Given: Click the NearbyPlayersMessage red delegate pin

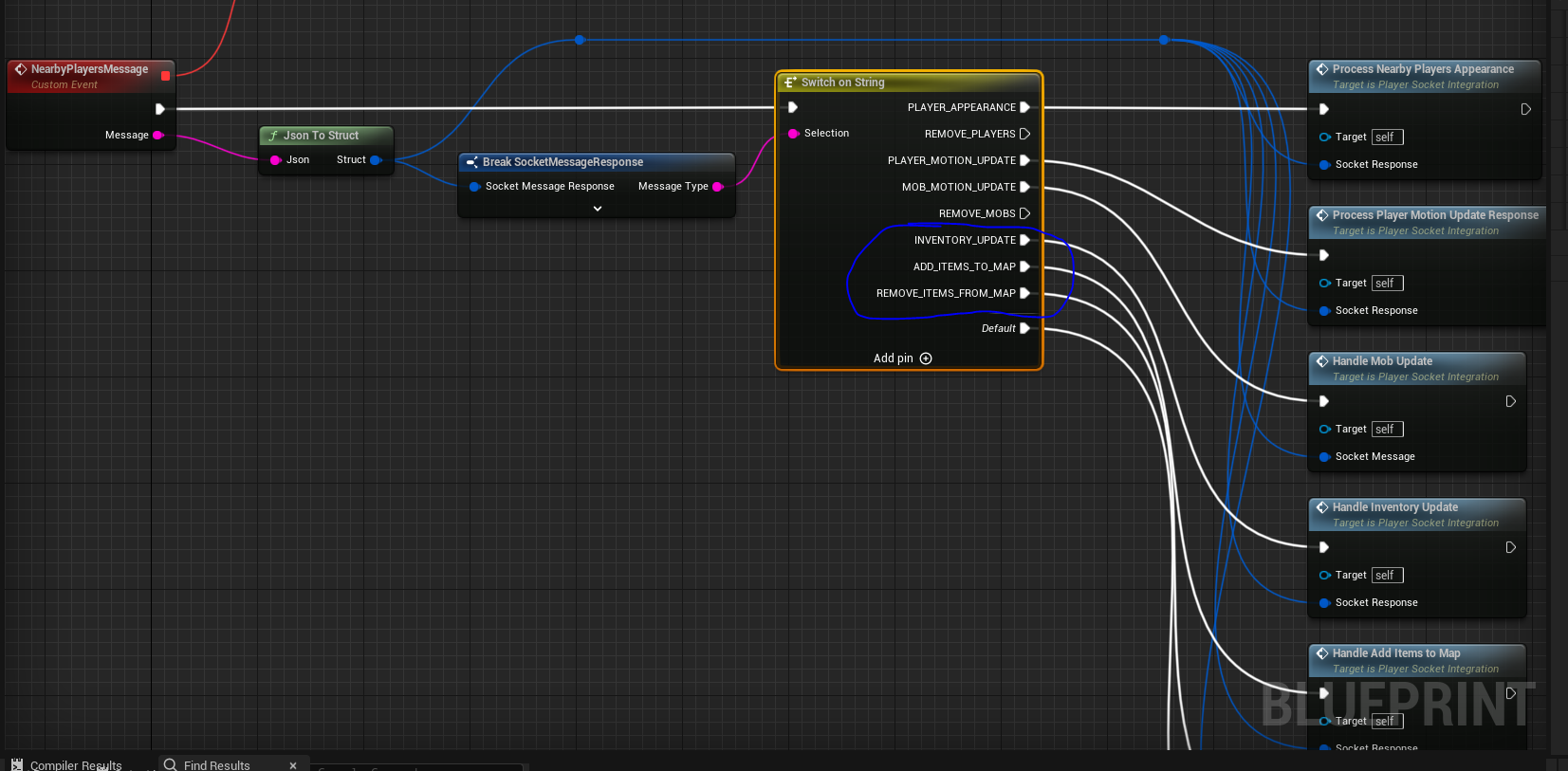Looking at the screenshot, I should [x=166, y=76].
